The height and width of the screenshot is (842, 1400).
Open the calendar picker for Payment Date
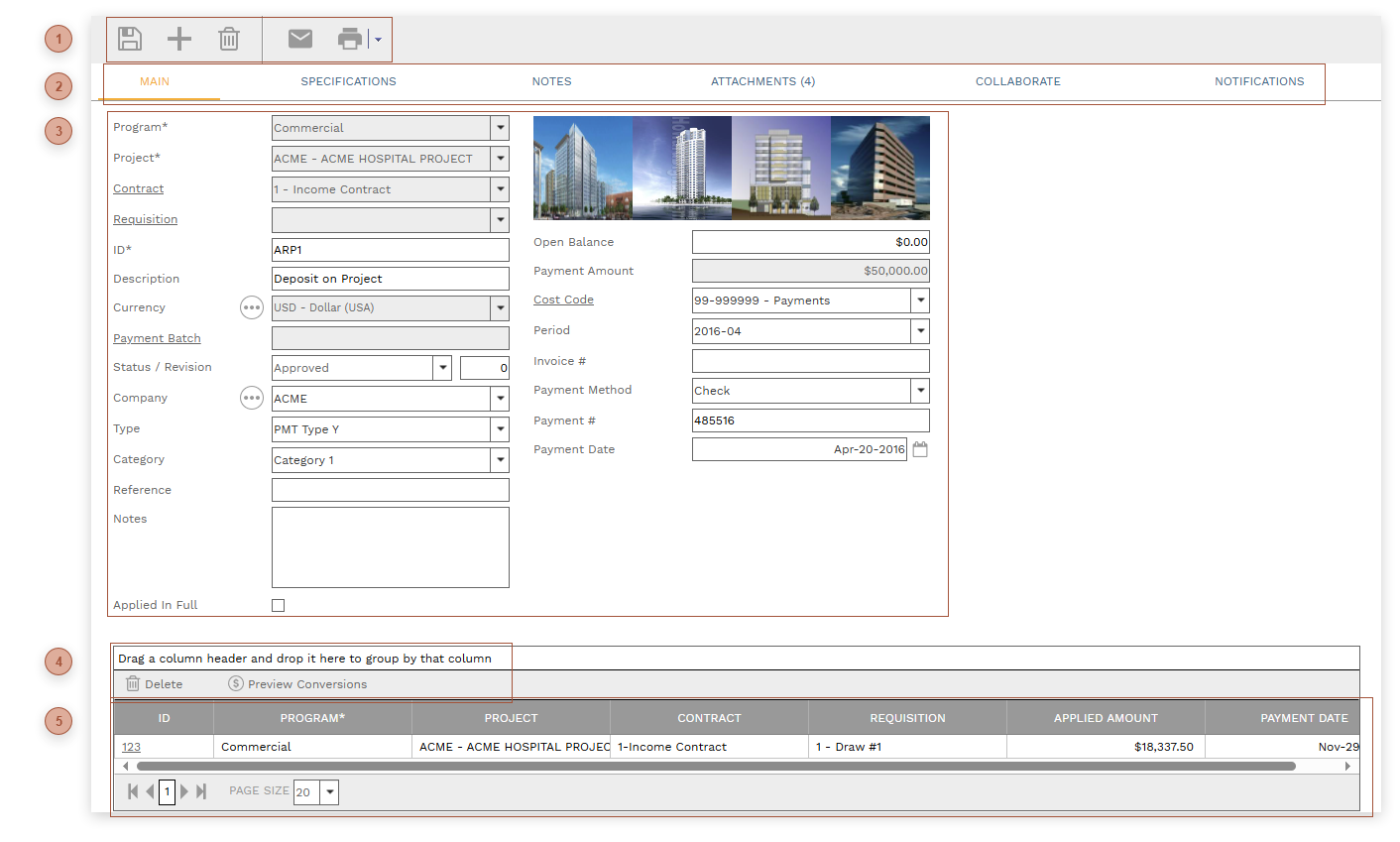[x=919, y=448]
